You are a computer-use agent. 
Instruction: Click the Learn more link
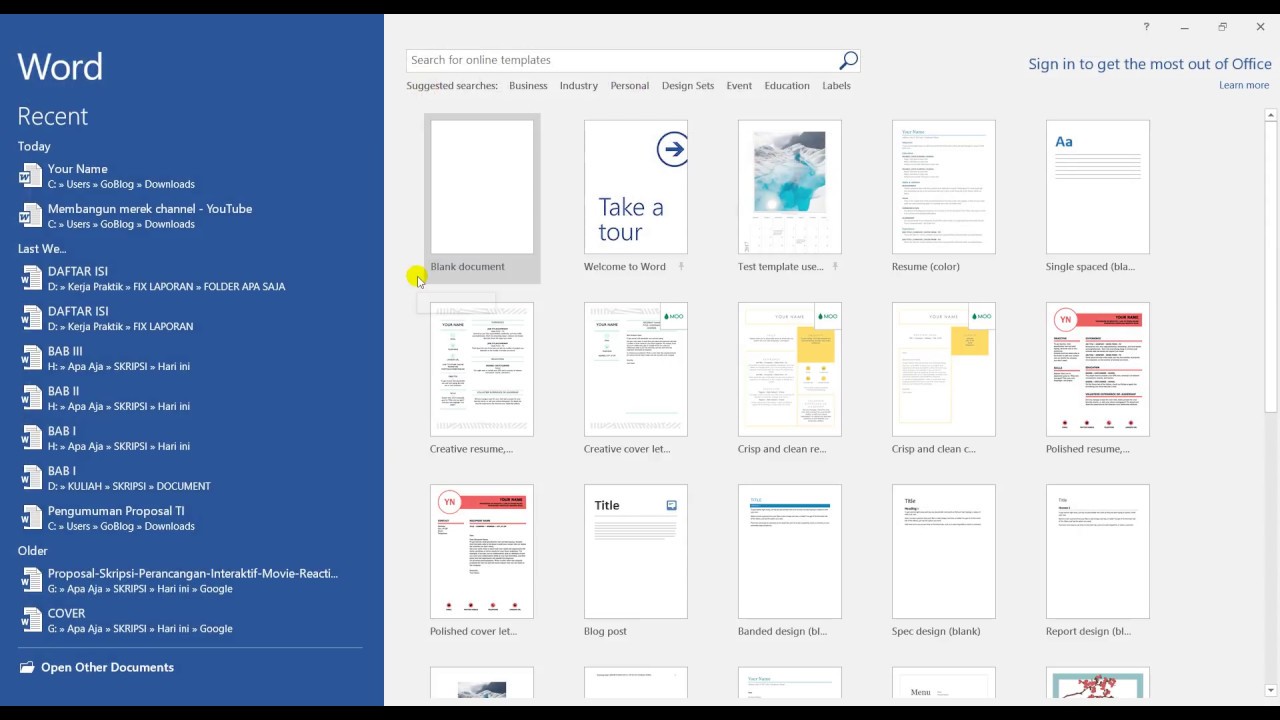tap(1244, 85)
